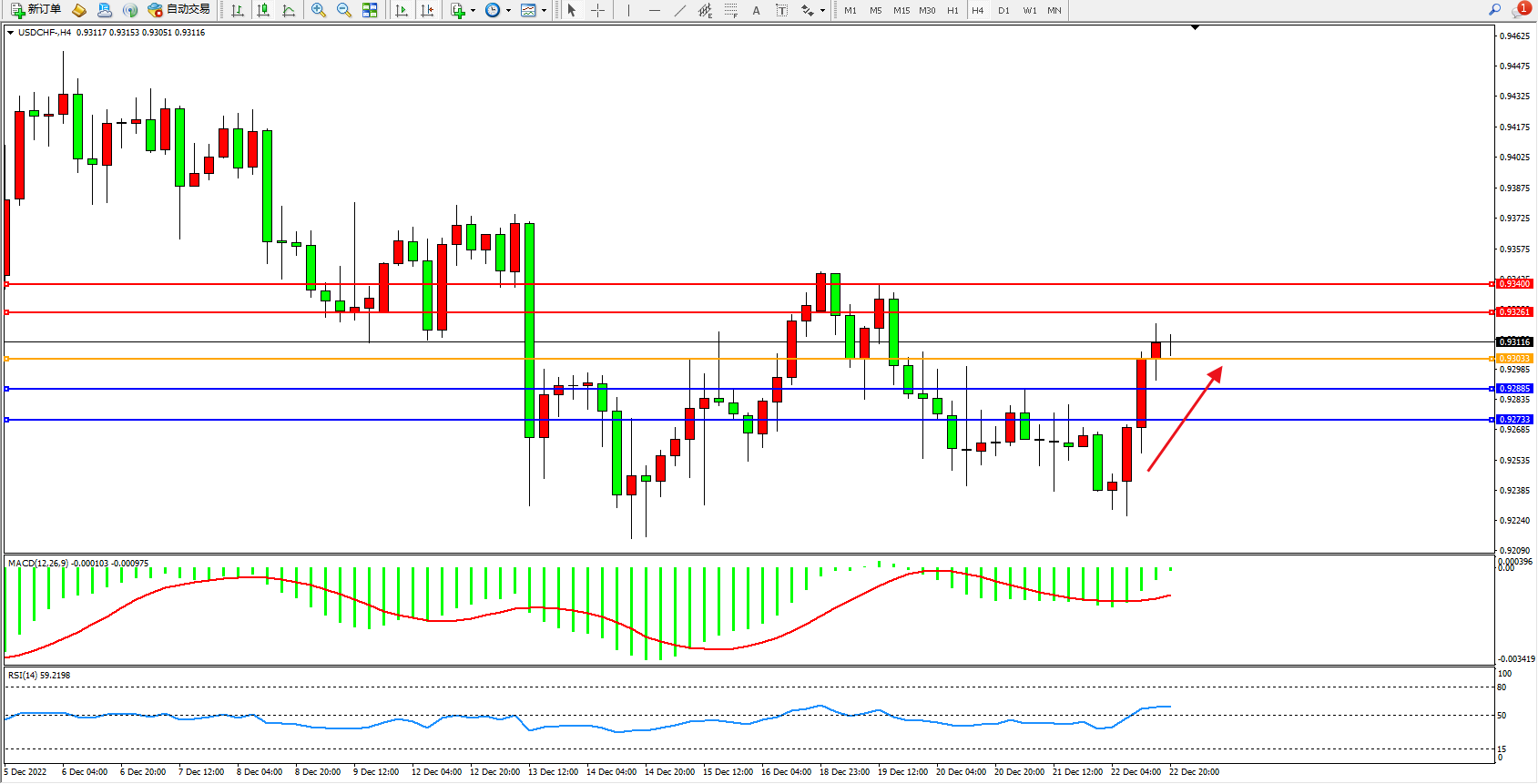Choose the text annotation tool

tap(756, 10)
